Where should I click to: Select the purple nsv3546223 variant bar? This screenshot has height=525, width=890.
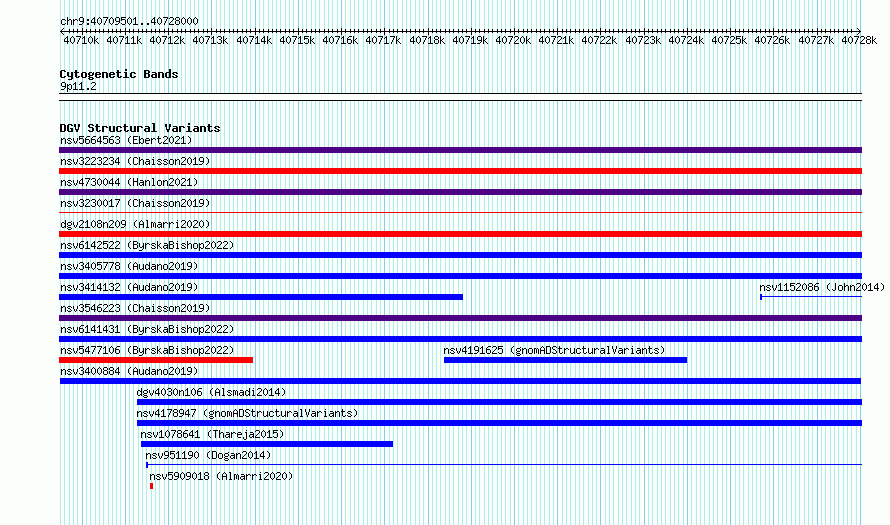pos(460,318)
